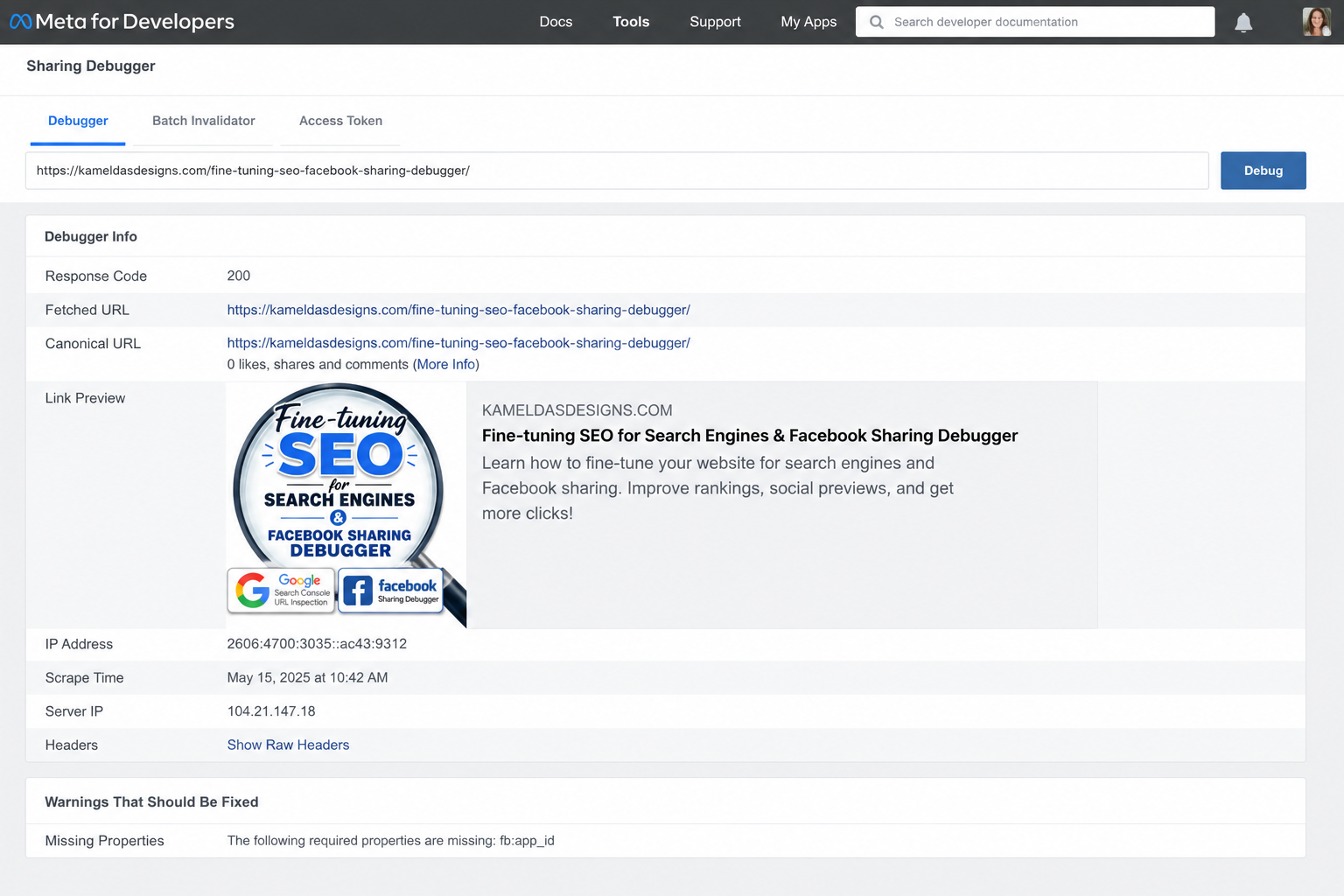The image size is (1344, 896).
Task: Open the user profile avatar
Action: [x=1316, y=22]
